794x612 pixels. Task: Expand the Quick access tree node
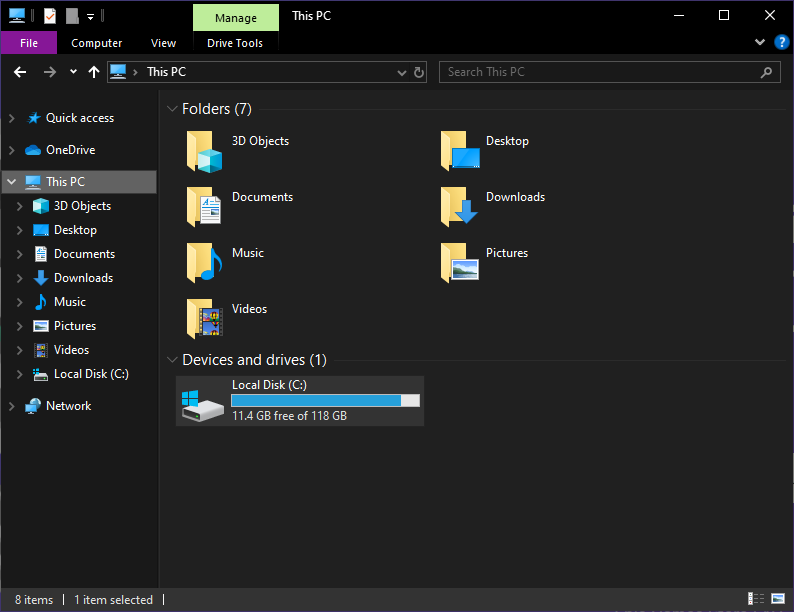coord(12,118)
